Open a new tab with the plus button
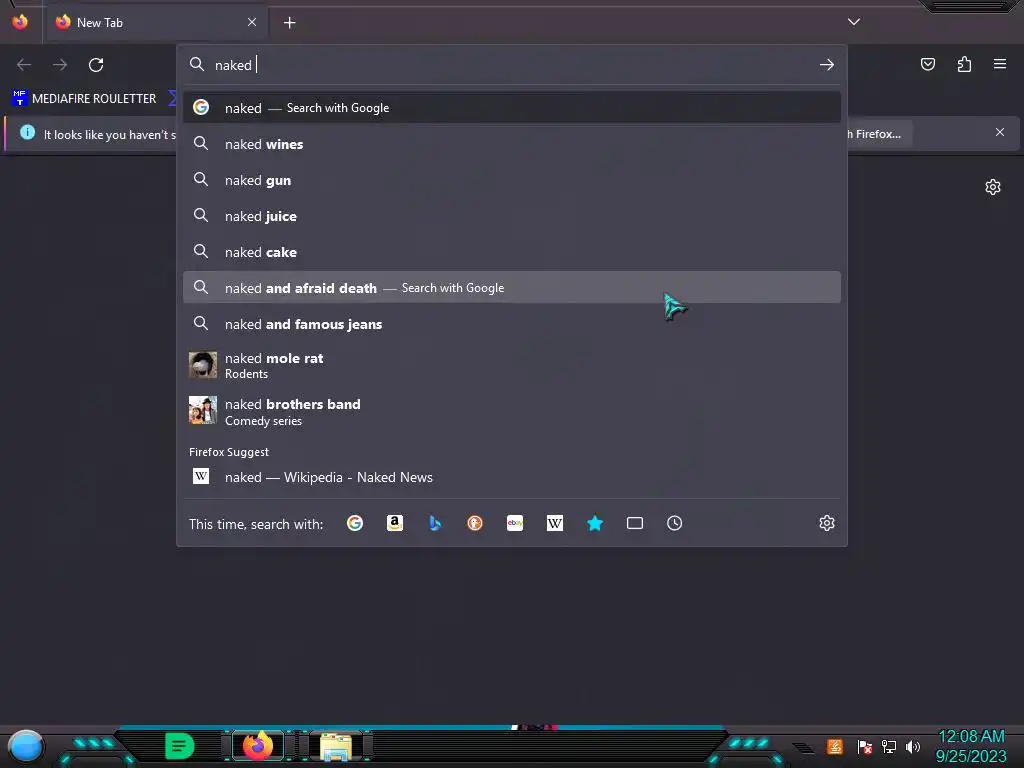Image resolution: width=1024 pixels, height=768 pixels. click(289, 23)
